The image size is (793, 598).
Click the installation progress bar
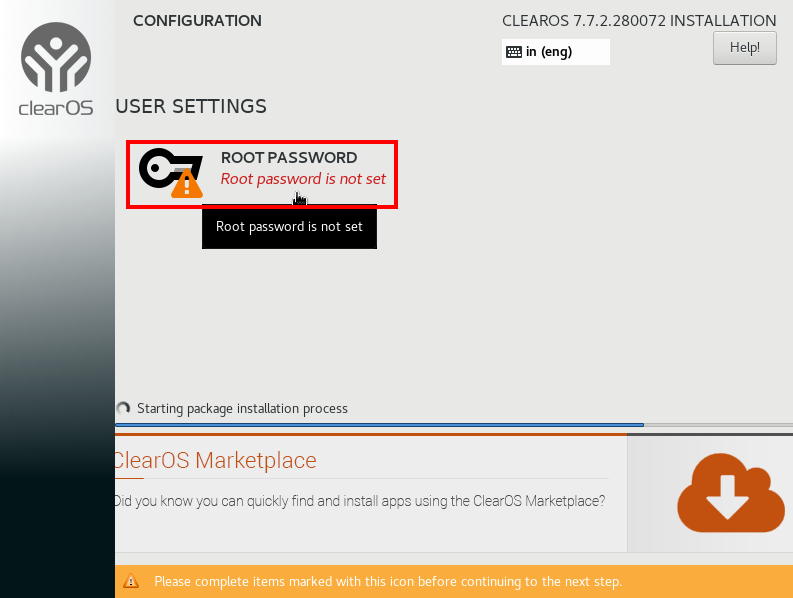pos(454,425)
